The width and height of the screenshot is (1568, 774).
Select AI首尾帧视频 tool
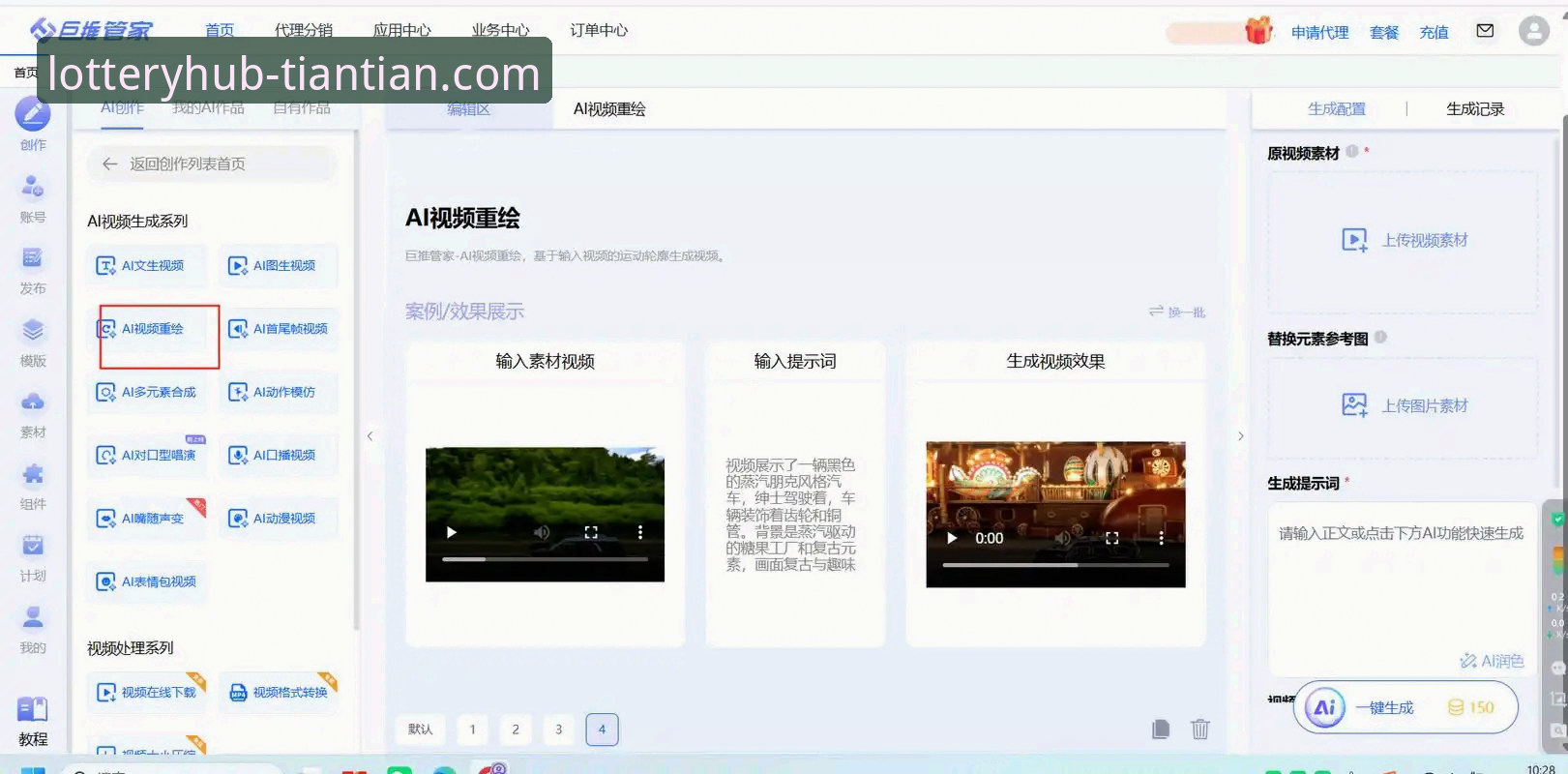(x=280, y=329)
